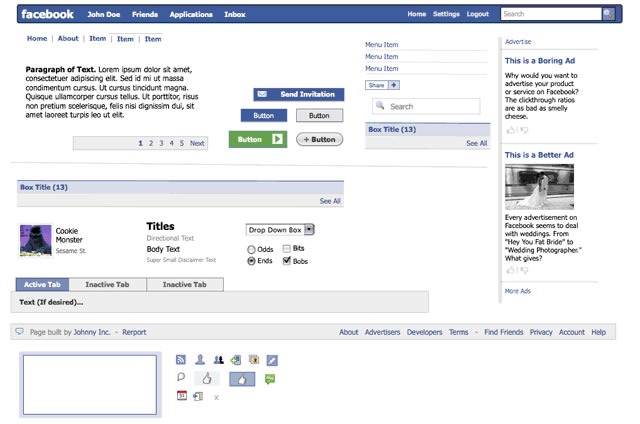Viewport: 640px width, 424px height.
Task: Click the red calendar icon
Action: pos(182,396)
